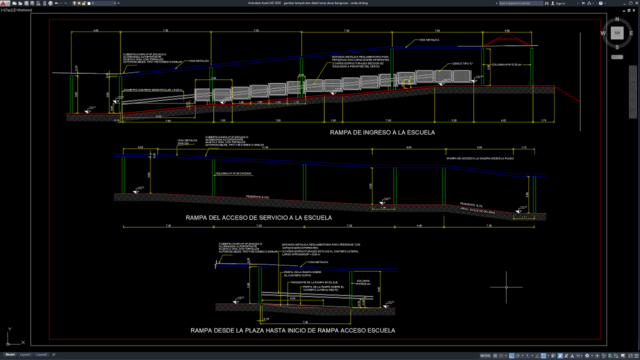Toggle Object snap tracking in status bar
Viewport: 640px width, 360px height.
537,356
